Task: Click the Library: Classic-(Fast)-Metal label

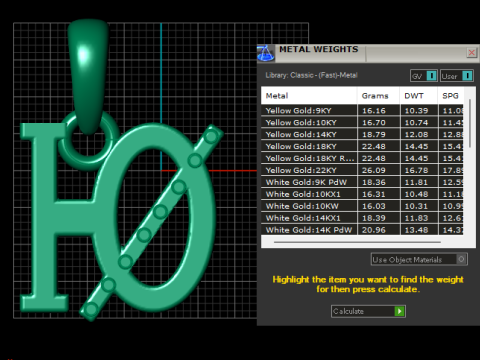Action: [x=311, y=75]
